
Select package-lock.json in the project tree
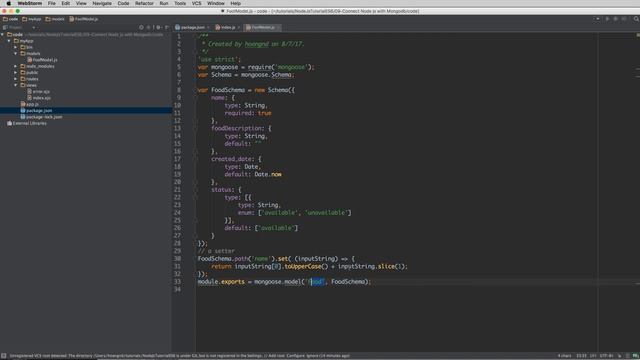click(41, 117)
